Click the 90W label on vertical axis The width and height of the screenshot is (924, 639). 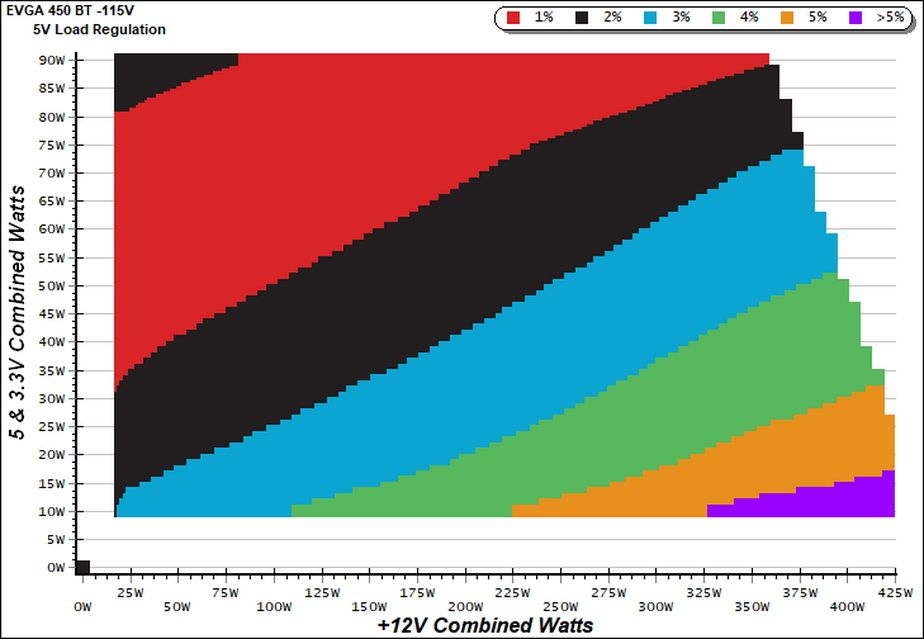pyautogui.click(x=52, y=60)
